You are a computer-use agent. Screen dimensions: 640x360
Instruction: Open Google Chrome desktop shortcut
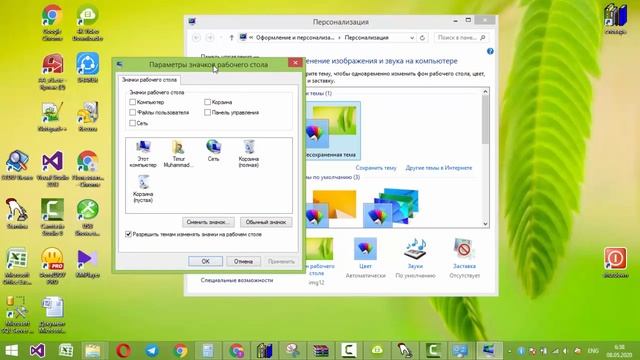52,22
